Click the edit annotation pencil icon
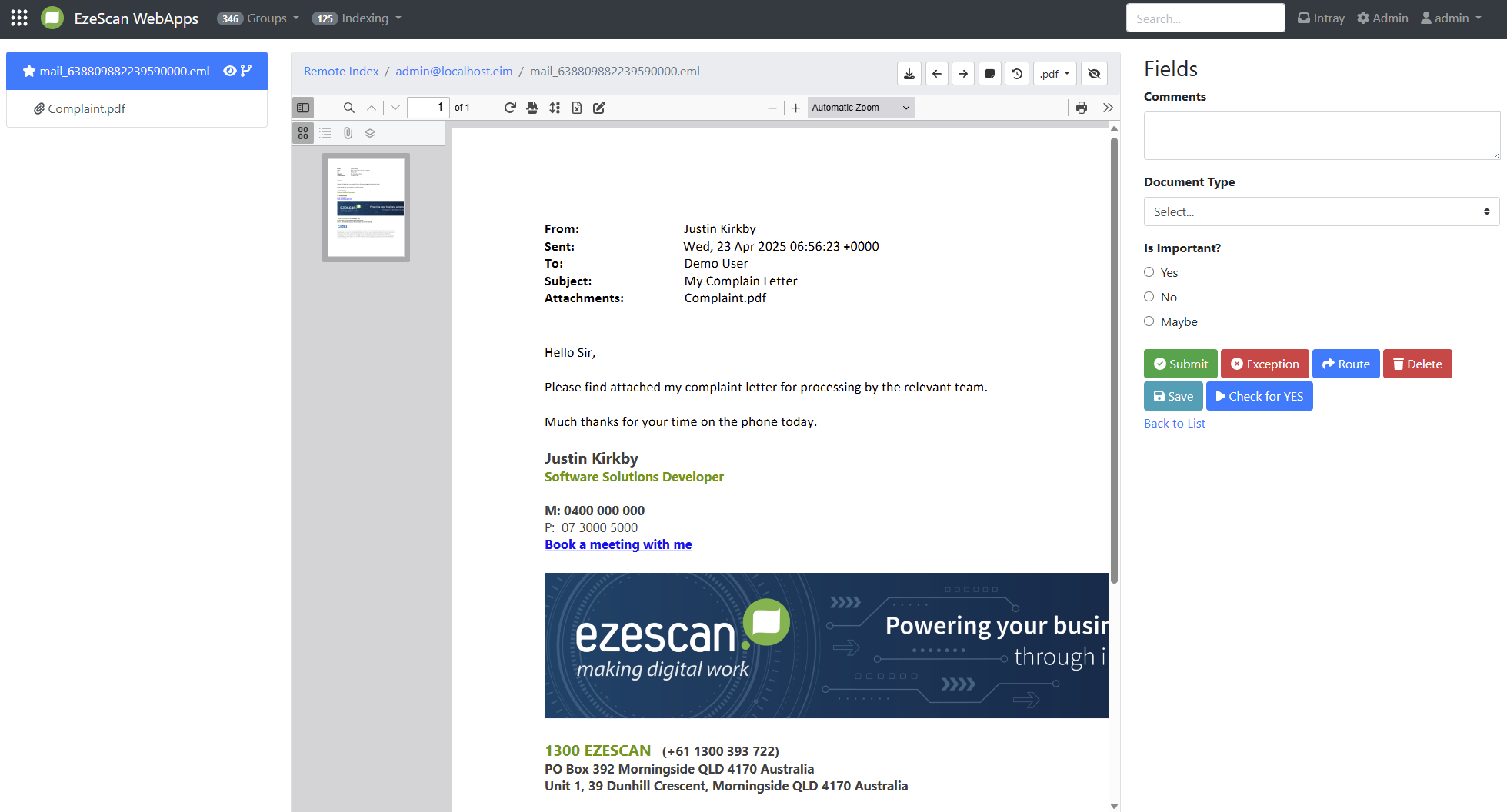This screenshot has width=1507, height=812. pyautogui.click(x=599, y=108)
